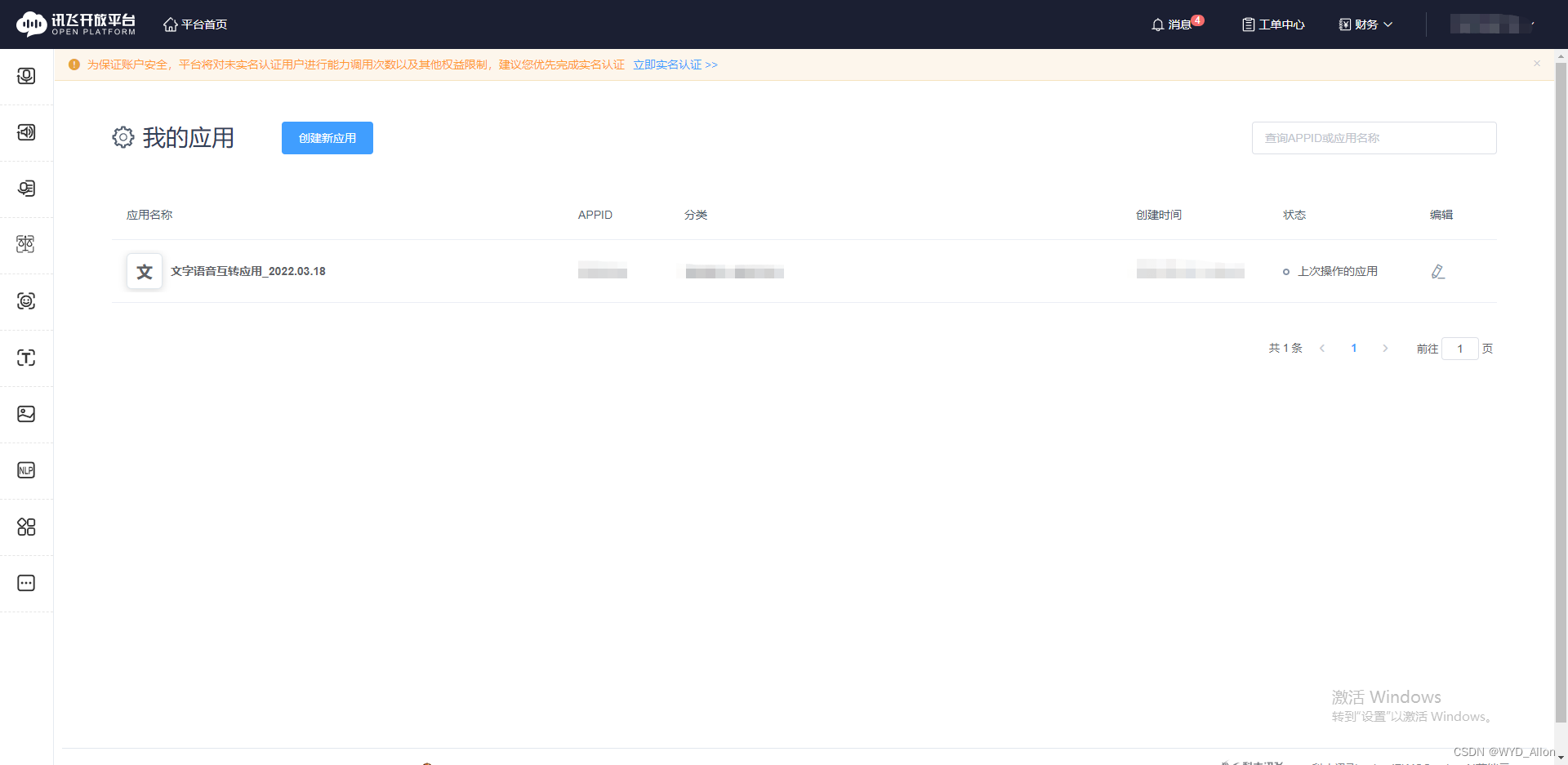
Task: Follow the 立即实名认证 link
Action: click(675, 64)
